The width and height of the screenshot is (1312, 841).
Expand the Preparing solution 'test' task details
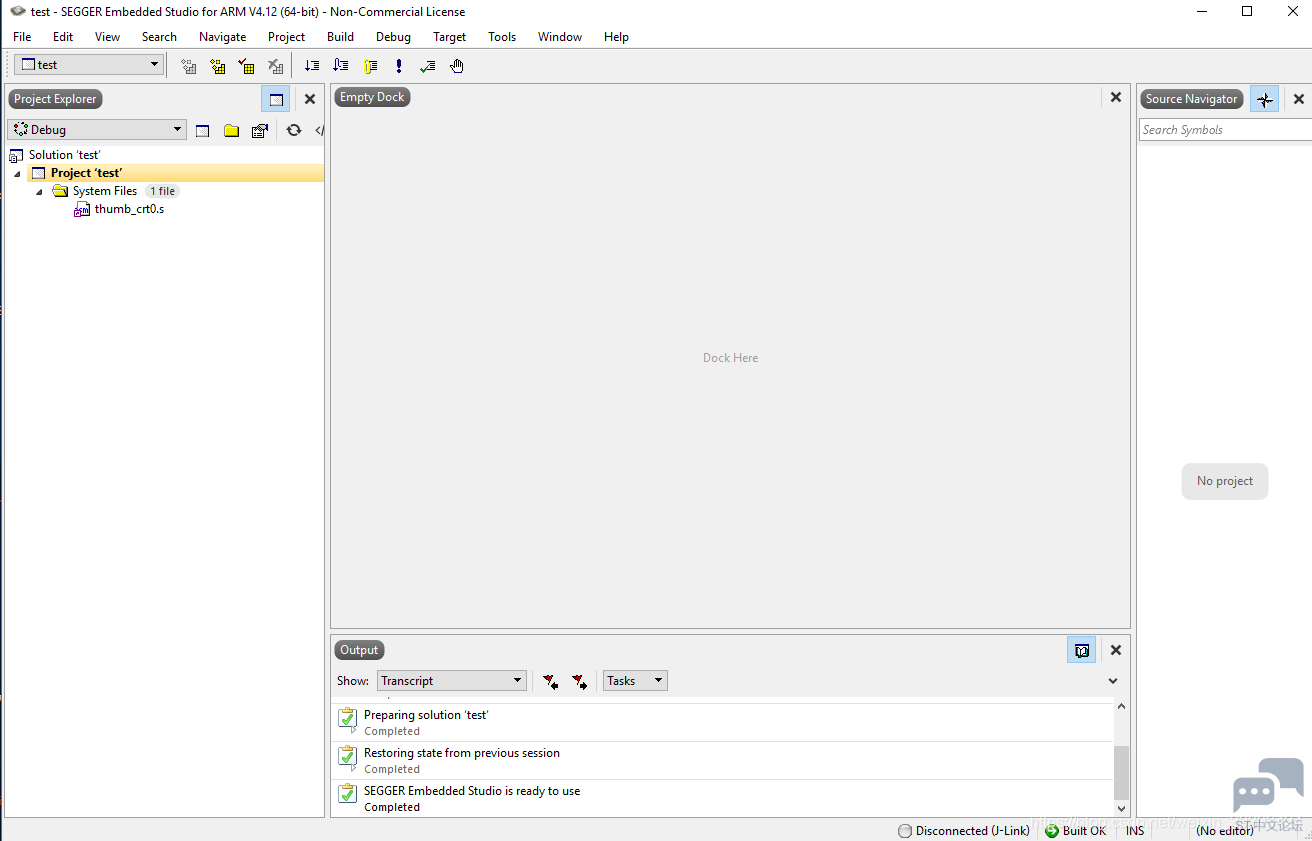pos(353,732)
